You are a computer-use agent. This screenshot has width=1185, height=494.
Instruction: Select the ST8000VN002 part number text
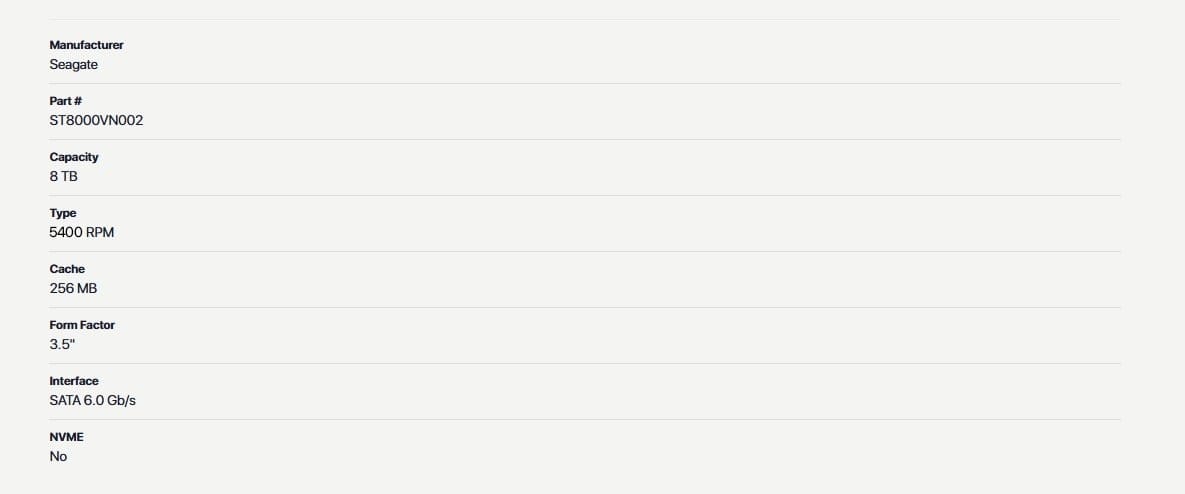click(96, 121)
